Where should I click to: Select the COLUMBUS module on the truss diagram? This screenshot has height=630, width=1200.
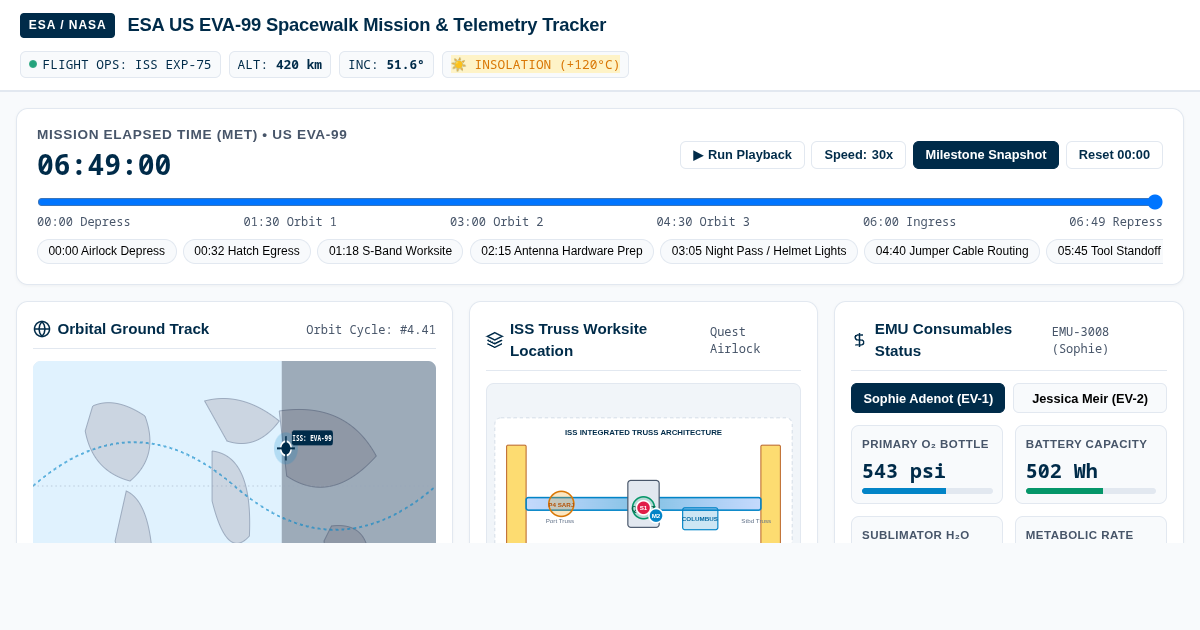point(700,519)
